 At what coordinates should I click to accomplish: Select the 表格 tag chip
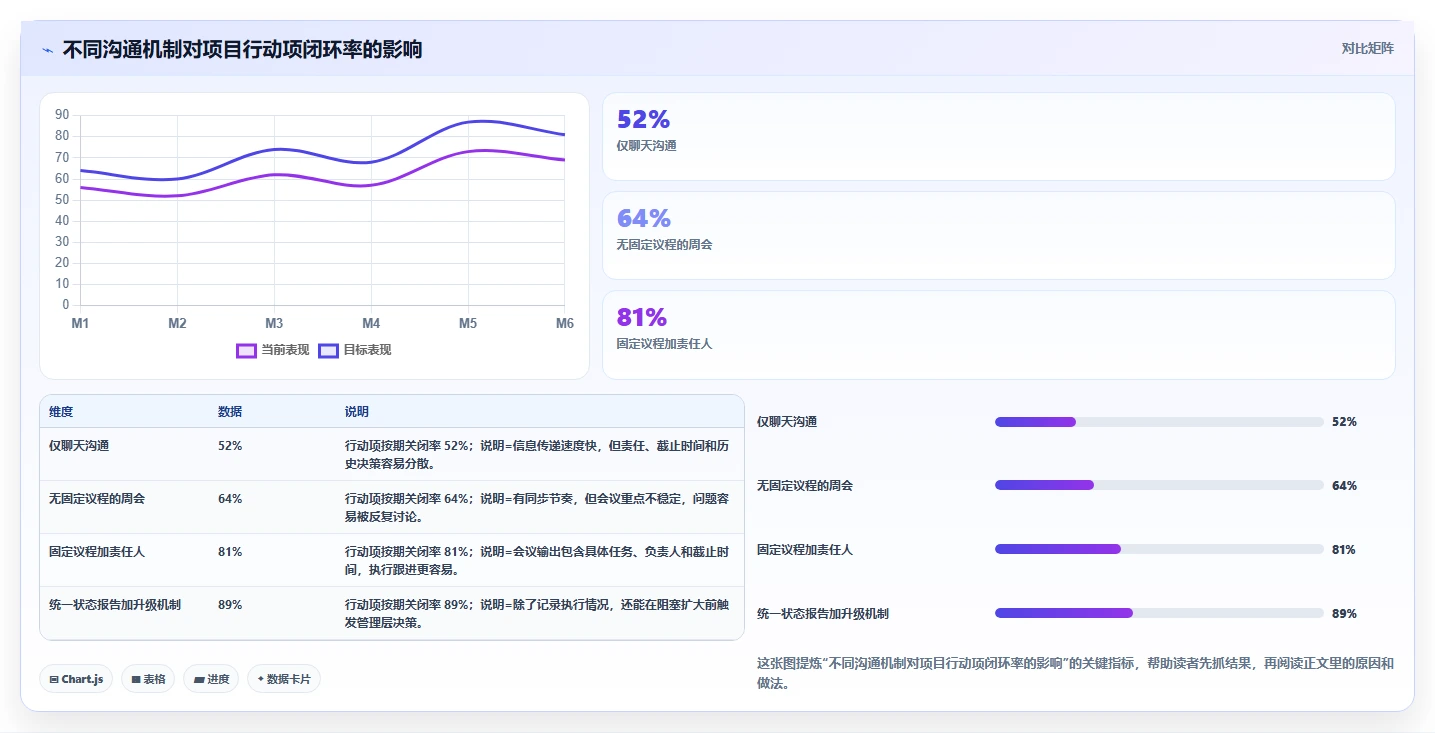click(148, 679)
